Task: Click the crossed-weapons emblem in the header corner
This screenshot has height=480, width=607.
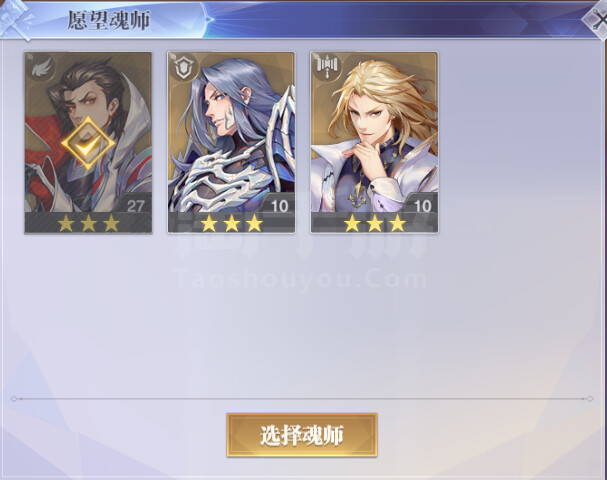Action: pyautogui.click(x=15, y=19)
